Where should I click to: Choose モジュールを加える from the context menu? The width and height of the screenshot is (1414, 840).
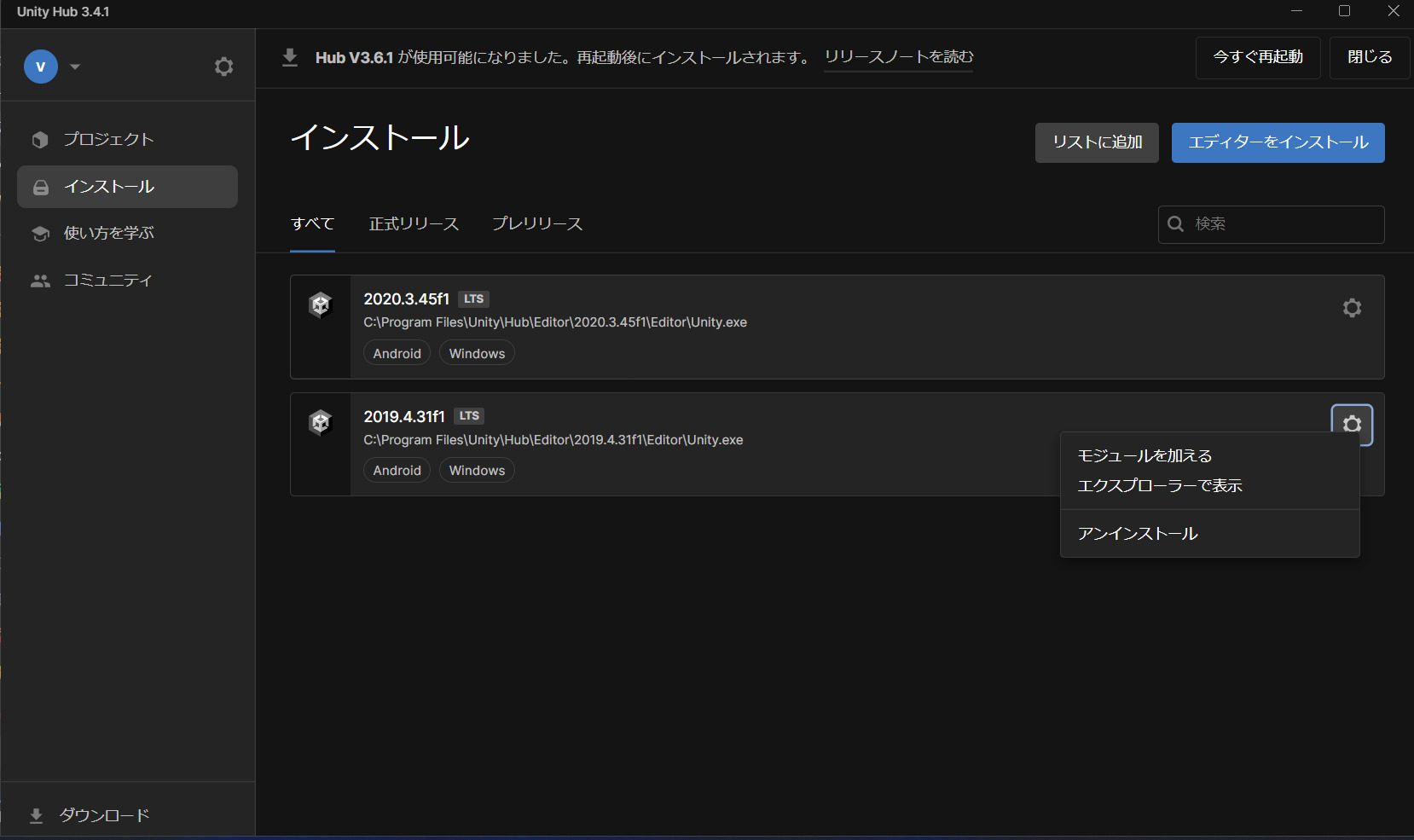pyautogui.click(x=1144, y=455)
